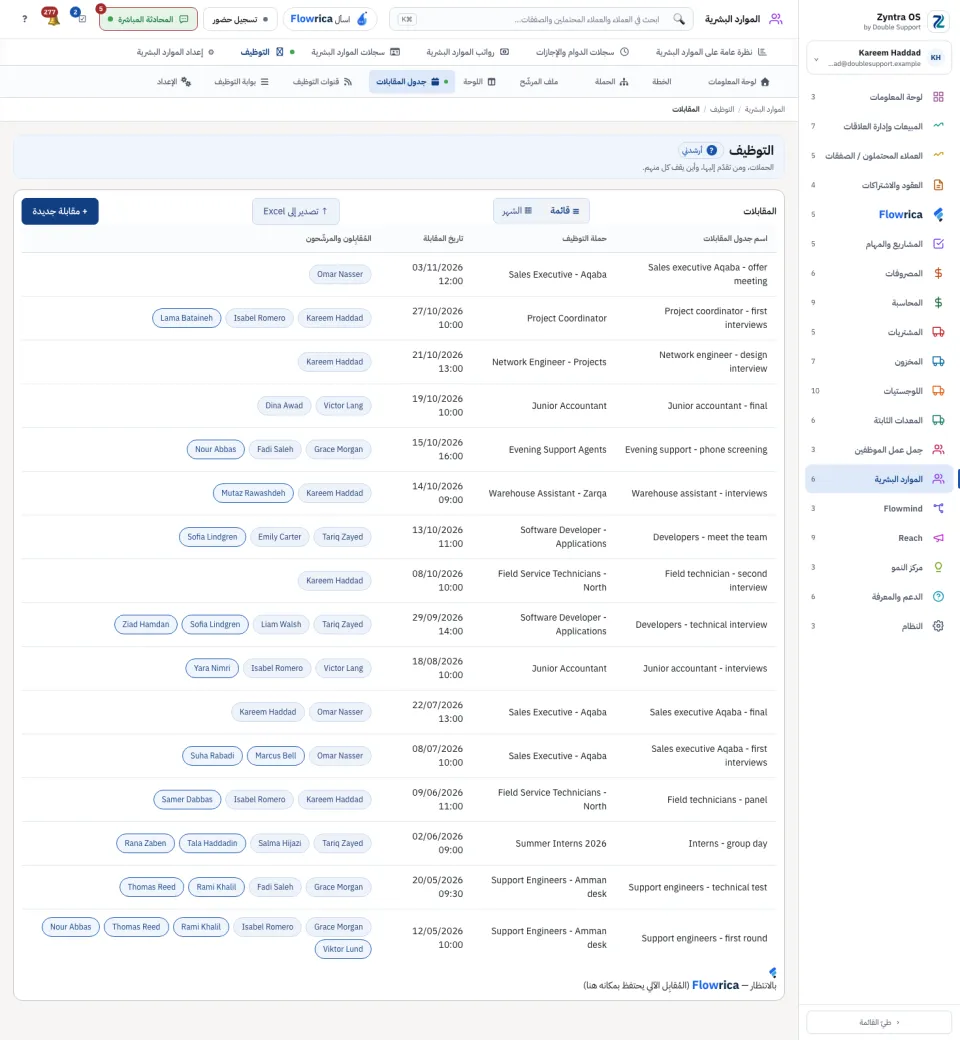This screenshot has width=960, height=1040.
Task: Open the سجلات الدوام والإجازات tab
Action: (583, 52)
